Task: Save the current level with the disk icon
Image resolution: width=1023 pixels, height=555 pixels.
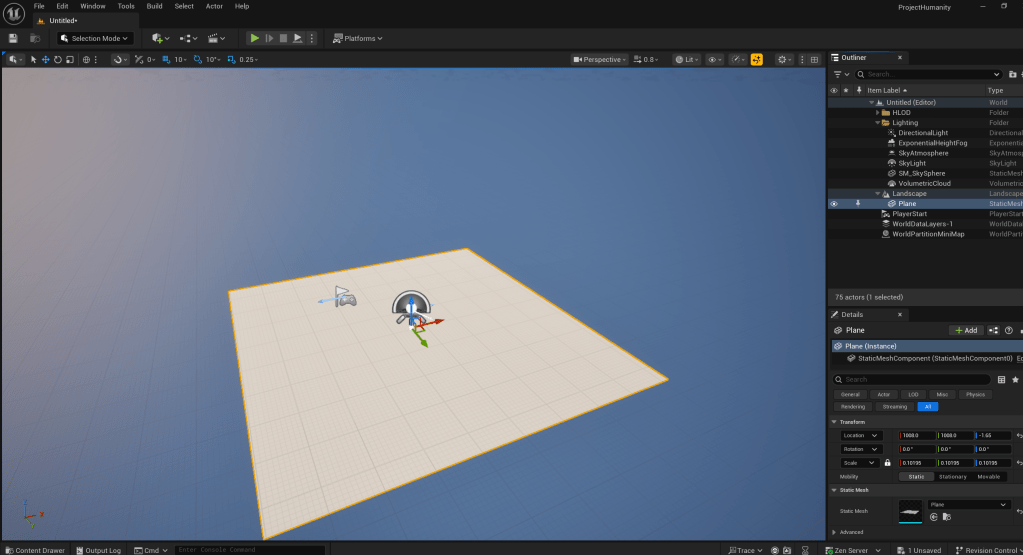Action: tap(13, 38)
